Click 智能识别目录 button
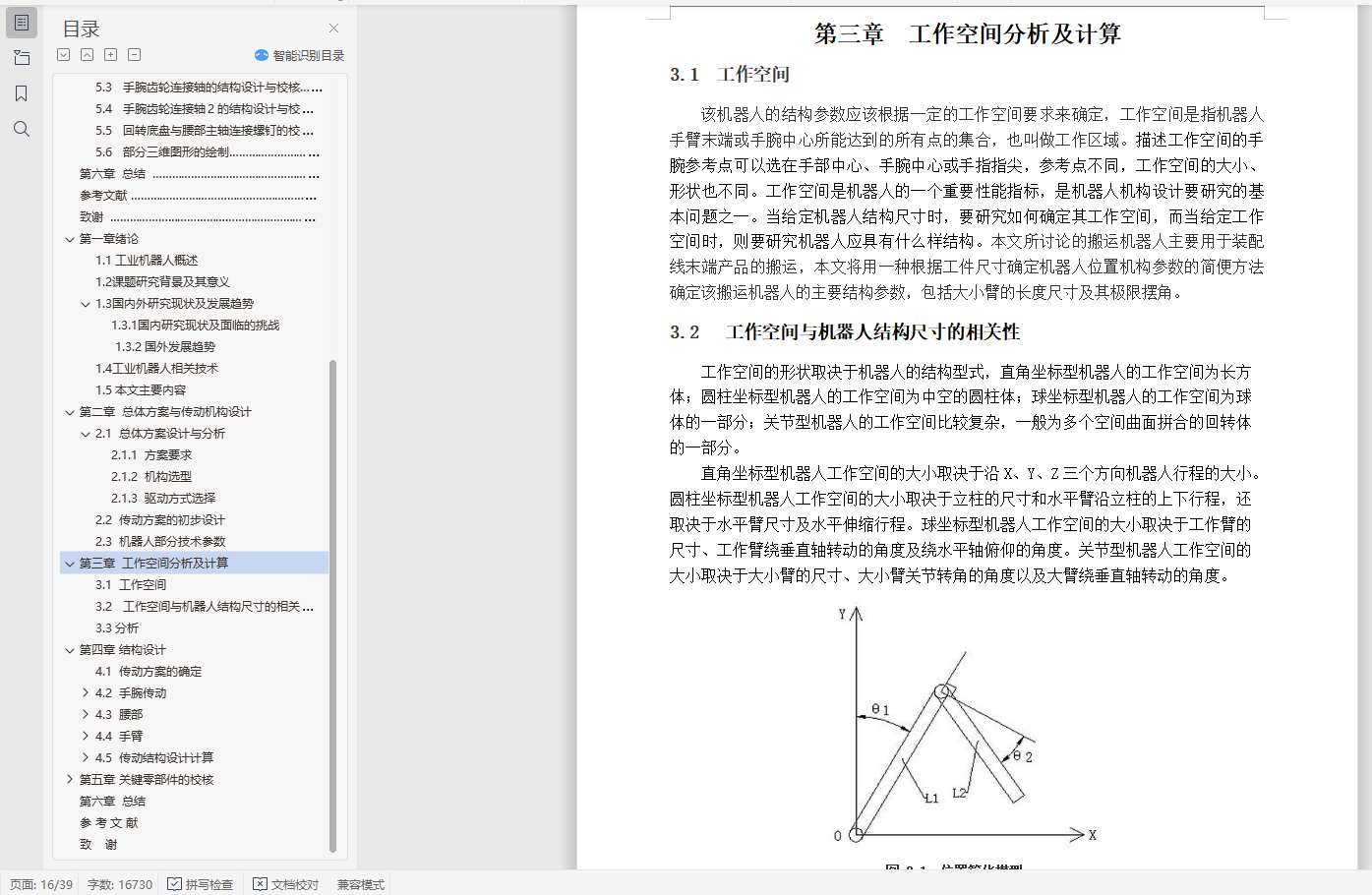The width and height of the screenshot is (1372, 895). [299, 55]
